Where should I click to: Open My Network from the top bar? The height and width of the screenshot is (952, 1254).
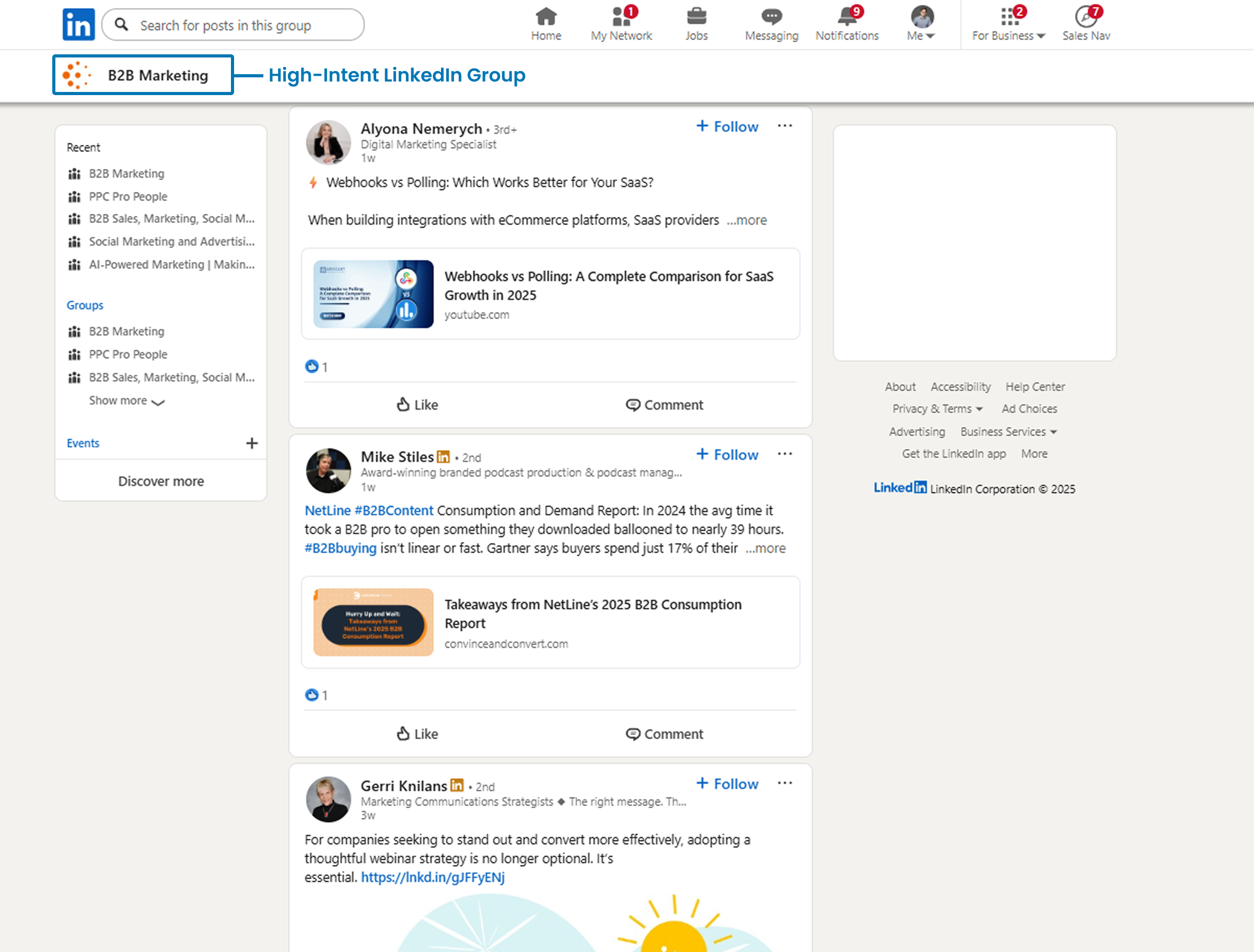coord(621,25)
